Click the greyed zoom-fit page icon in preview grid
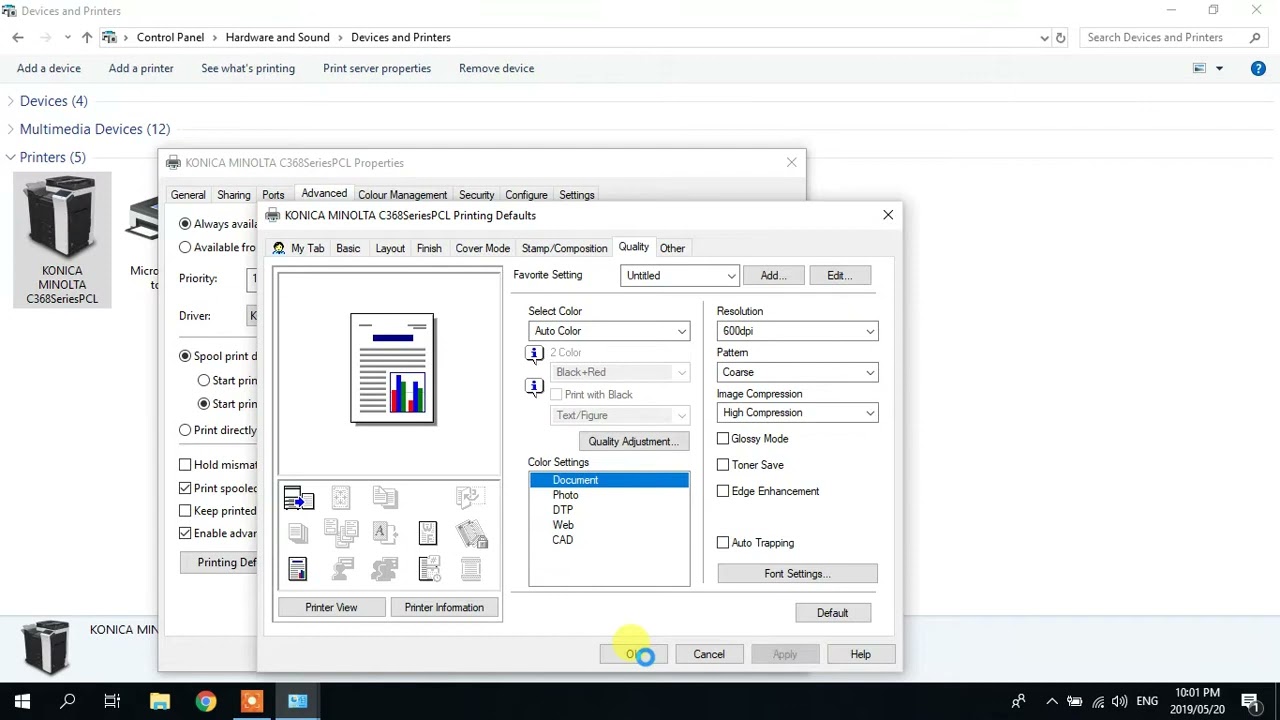1280x720 pixels. tap(341, 497)
